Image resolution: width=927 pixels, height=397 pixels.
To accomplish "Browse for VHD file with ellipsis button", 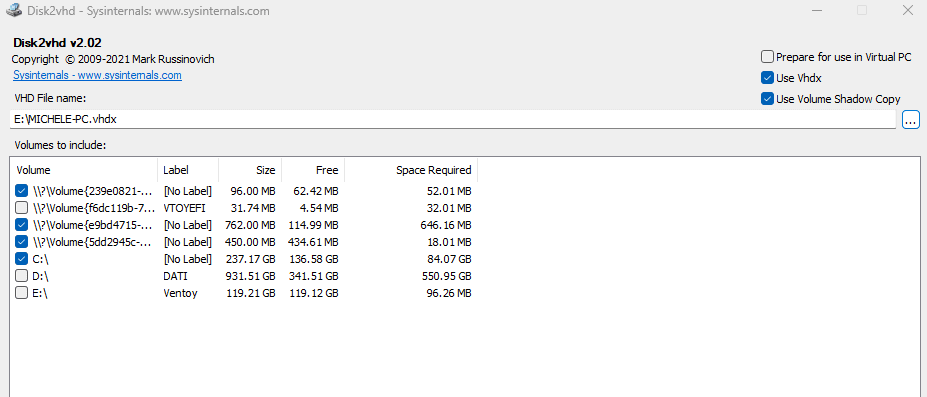I will (x=910, y=119).
